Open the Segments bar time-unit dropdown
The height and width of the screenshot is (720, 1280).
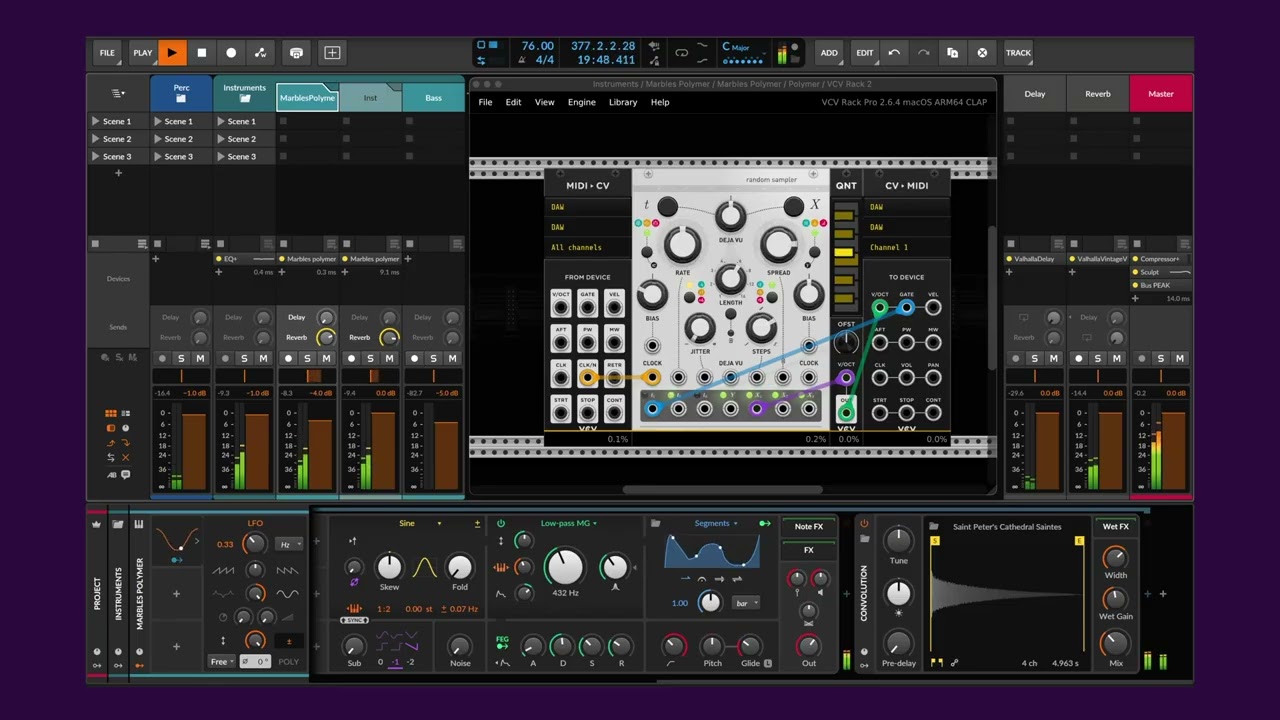click(x=746, y=603)
